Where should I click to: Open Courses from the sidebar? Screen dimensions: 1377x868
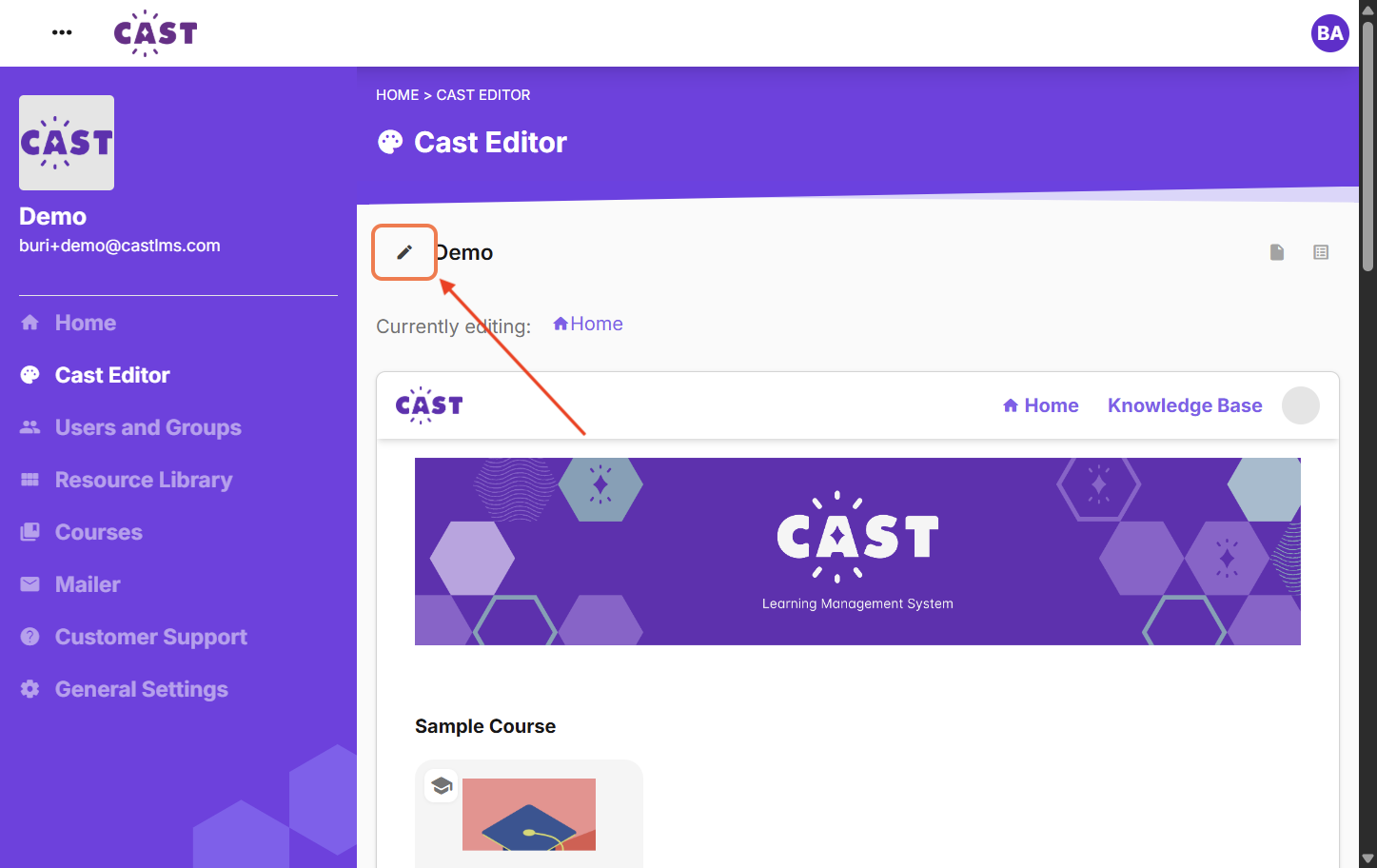[98, 532]
